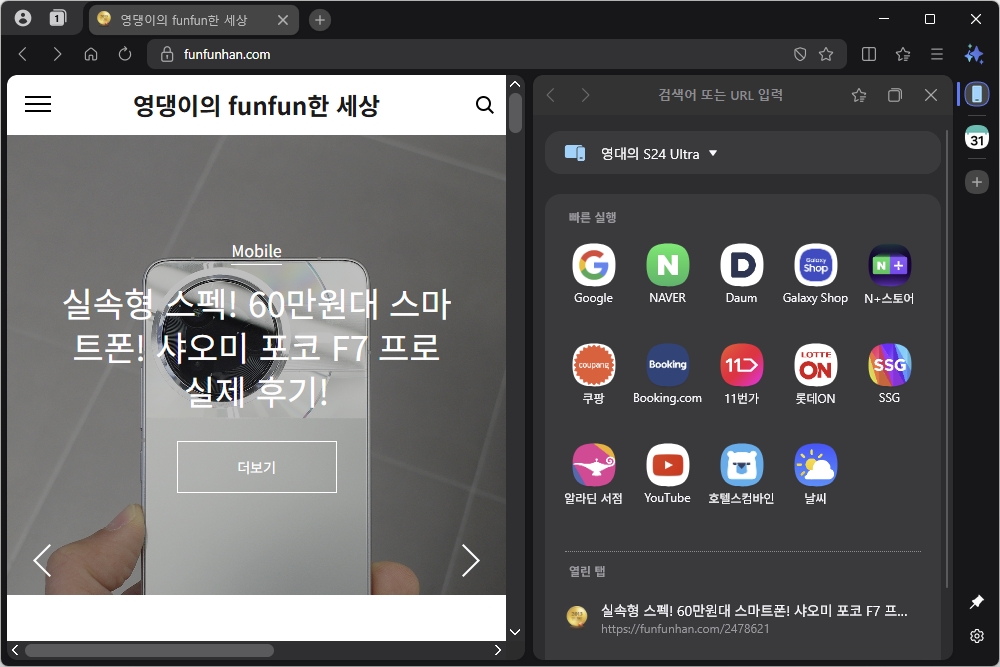
Task: Click the horizontal scrollbar right arrow
Action: tap(497, 650)
